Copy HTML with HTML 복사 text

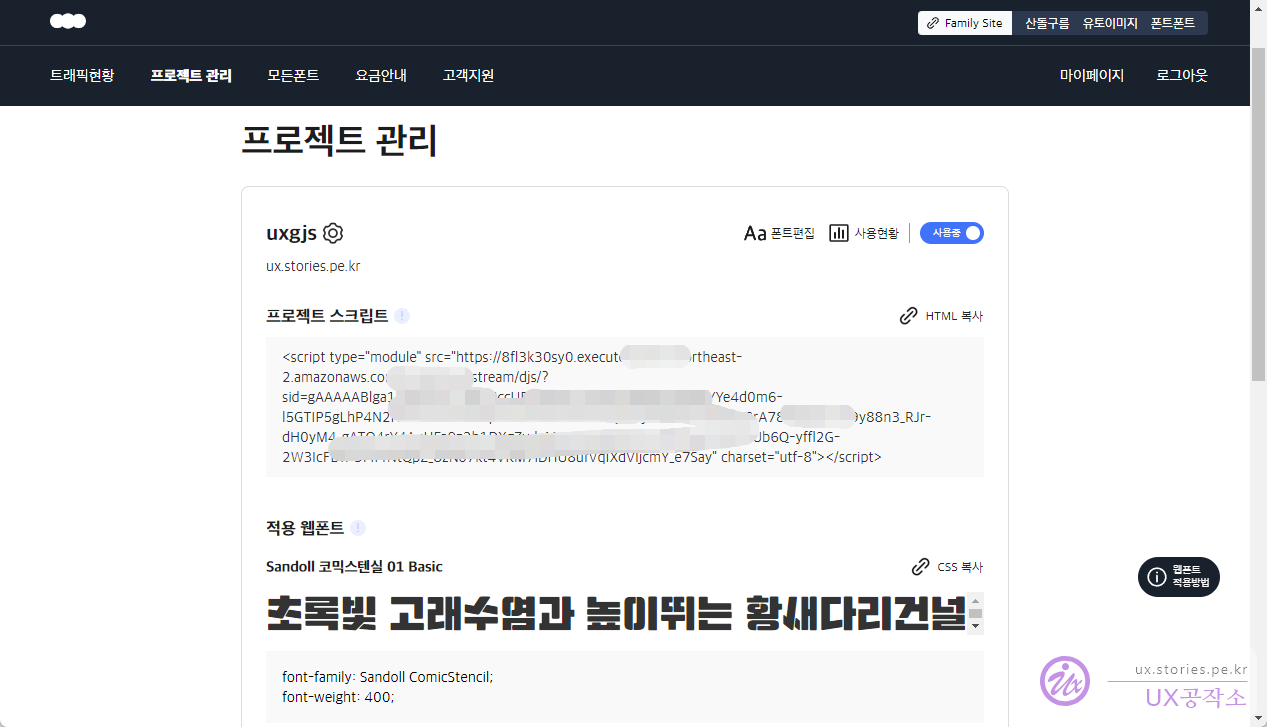pyautogui.click(x=954, y=316)
